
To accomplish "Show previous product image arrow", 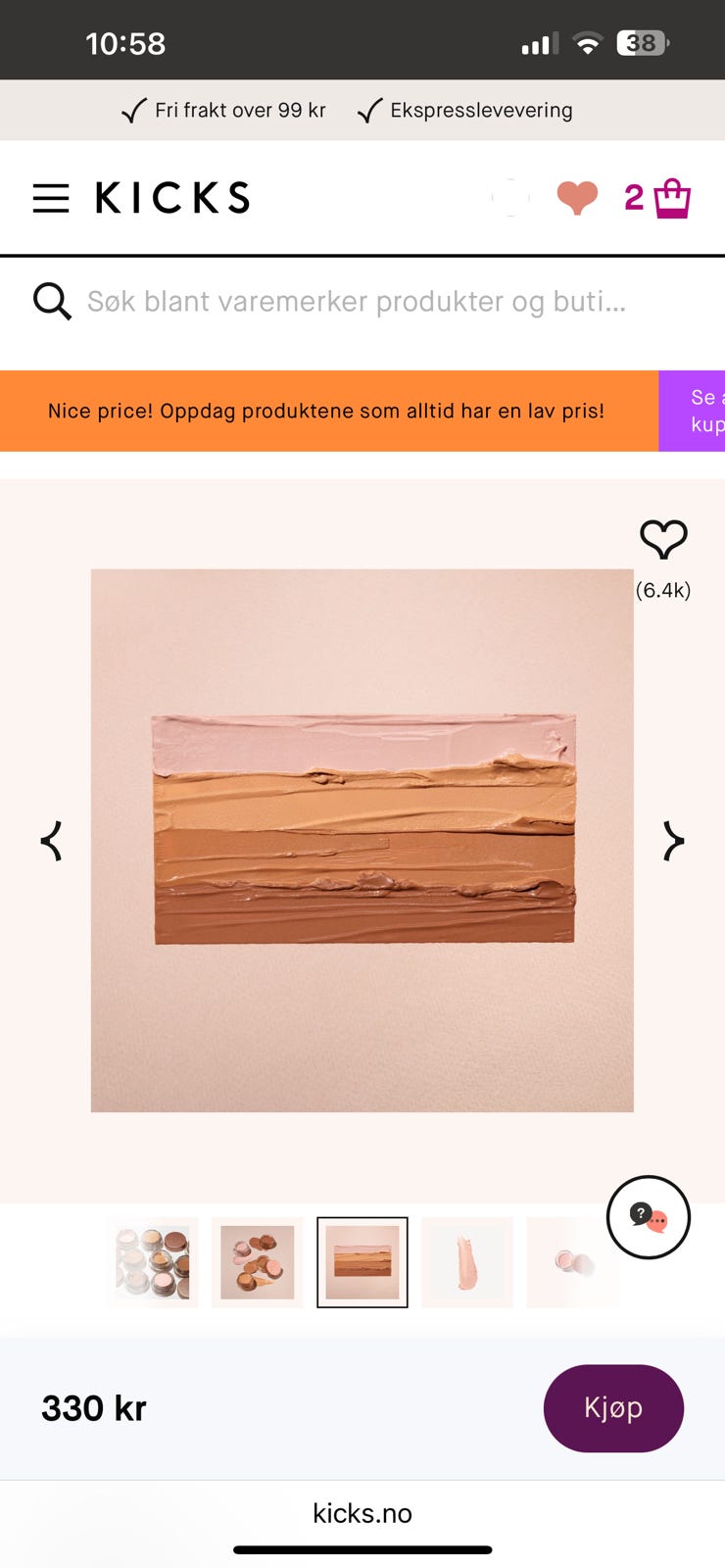I will tap(51, 841).
